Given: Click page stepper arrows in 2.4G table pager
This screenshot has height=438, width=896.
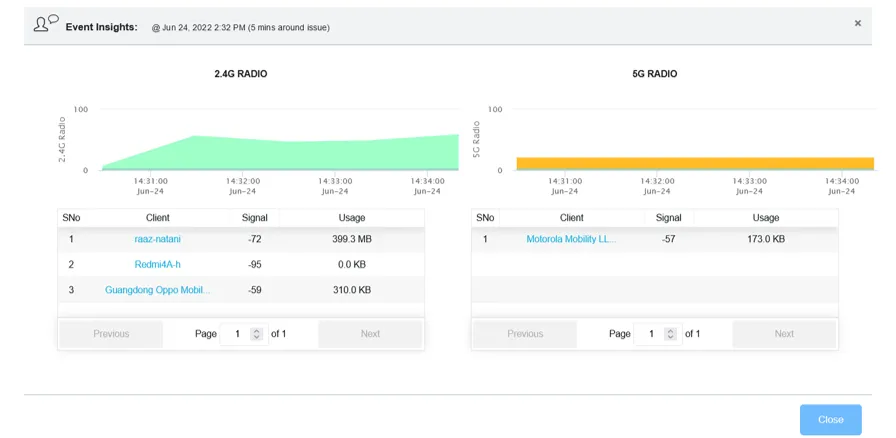Looking at the screenshot, I should (257, 334).
